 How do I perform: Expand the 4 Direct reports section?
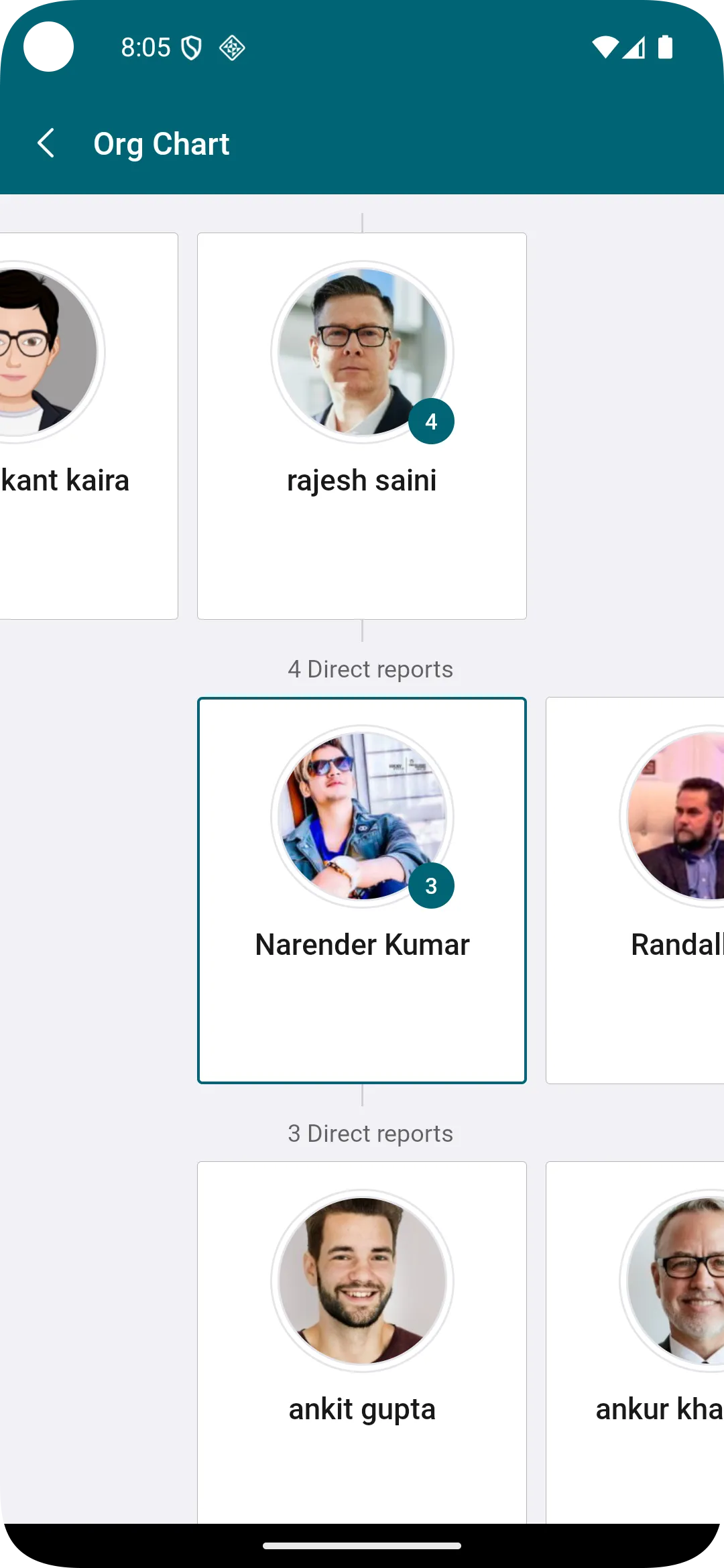point(370,669)
